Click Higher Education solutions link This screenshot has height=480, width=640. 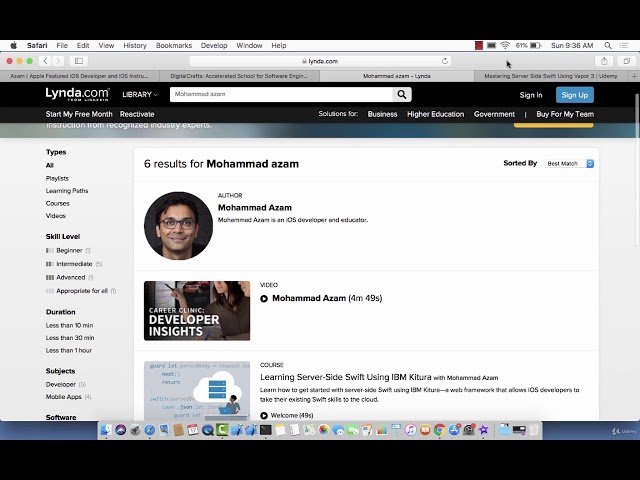point(436,114)
